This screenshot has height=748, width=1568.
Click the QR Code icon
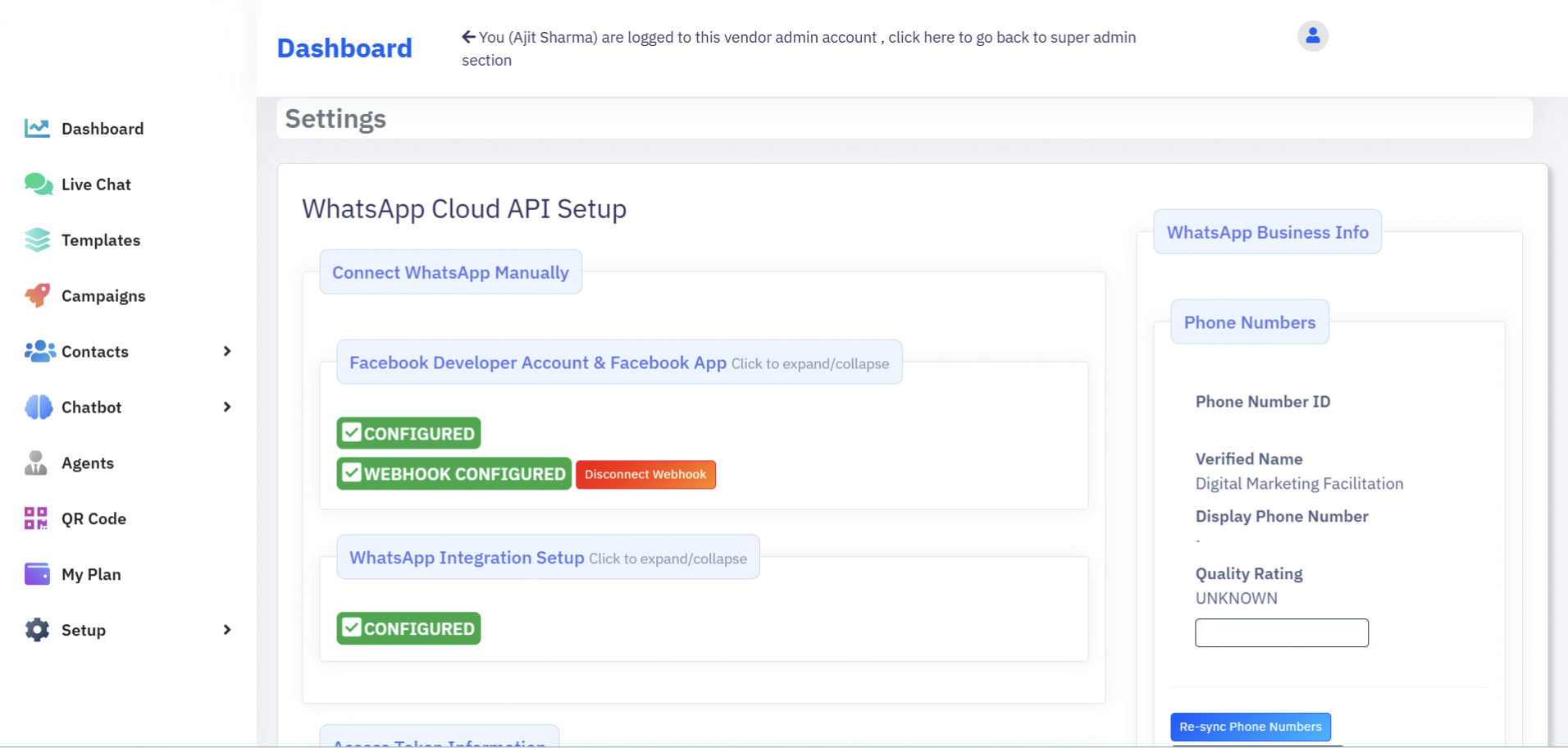click(x=36, y=519)
